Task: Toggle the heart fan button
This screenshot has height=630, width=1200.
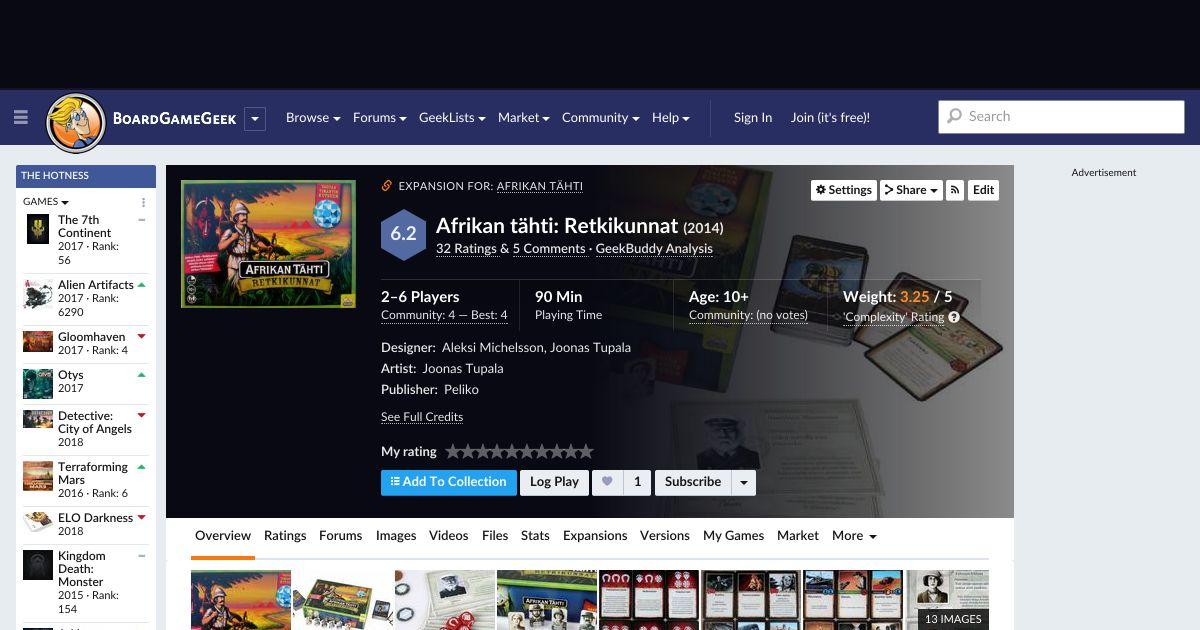Action: coord(607,482)
